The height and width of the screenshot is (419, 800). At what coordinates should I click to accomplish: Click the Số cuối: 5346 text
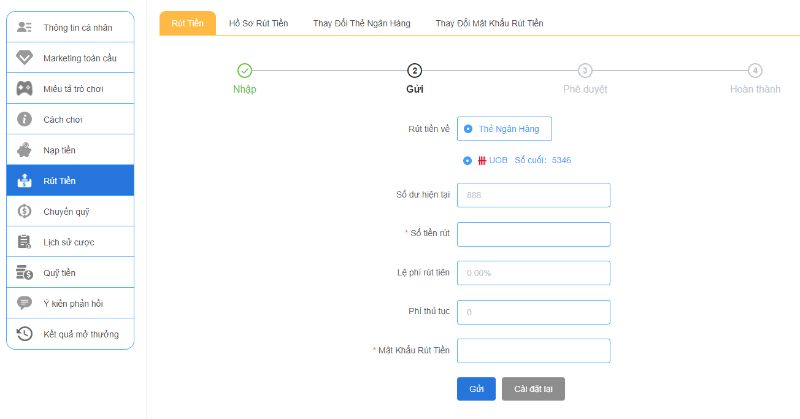click(543, 160)
